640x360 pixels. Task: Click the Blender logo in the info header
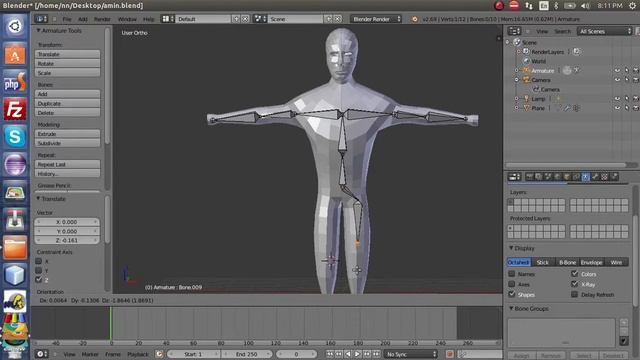tap(414, 19)
